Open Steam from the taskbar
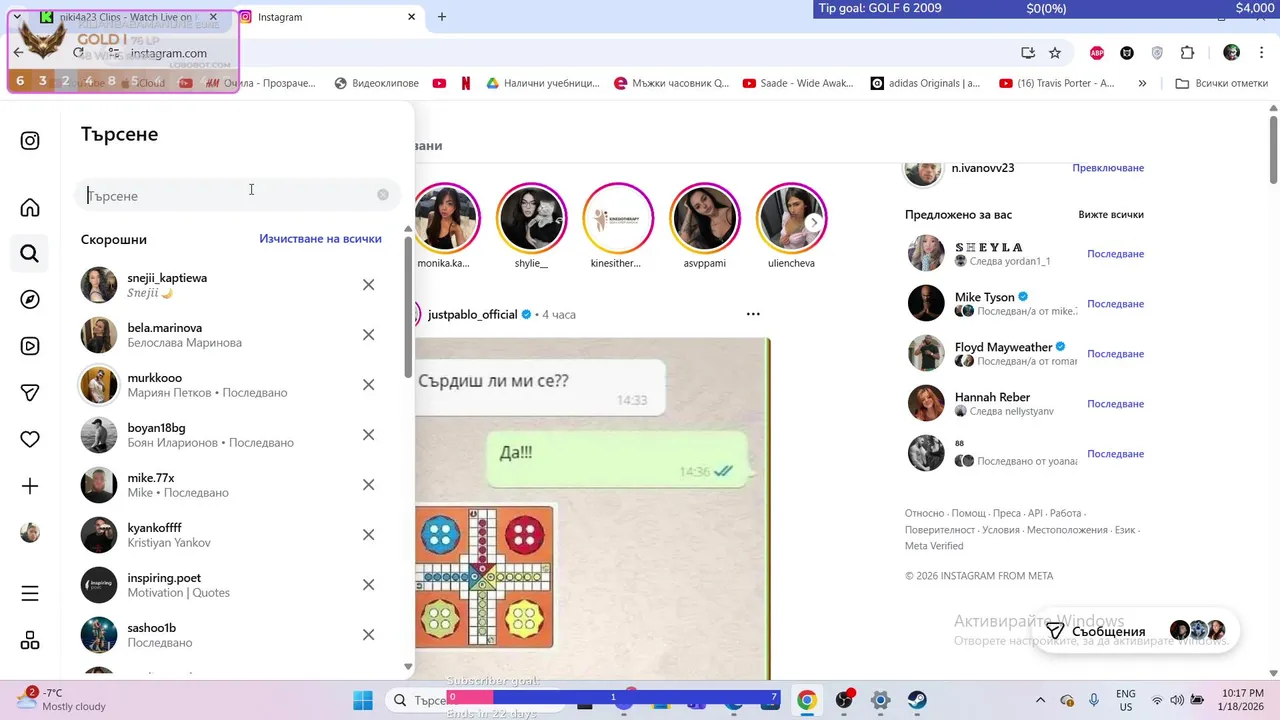The height and width of the screenshot is (720, 1280). [917, 700]
